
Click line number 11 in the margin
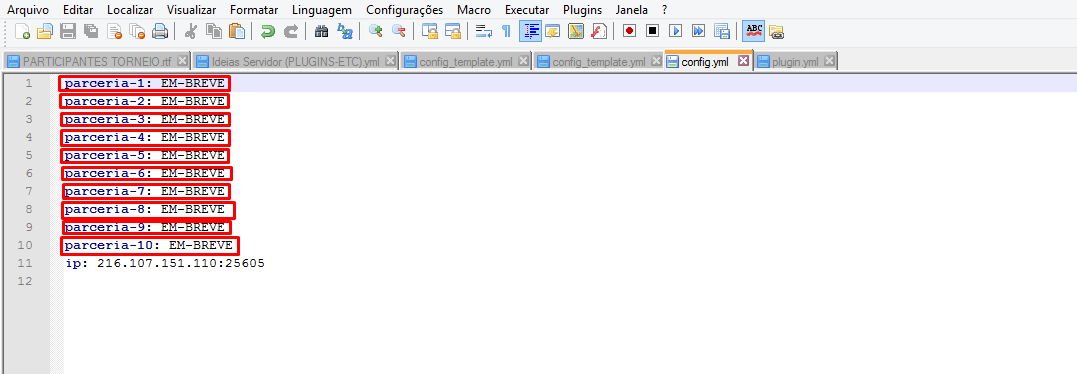click(x=25, y=263)
